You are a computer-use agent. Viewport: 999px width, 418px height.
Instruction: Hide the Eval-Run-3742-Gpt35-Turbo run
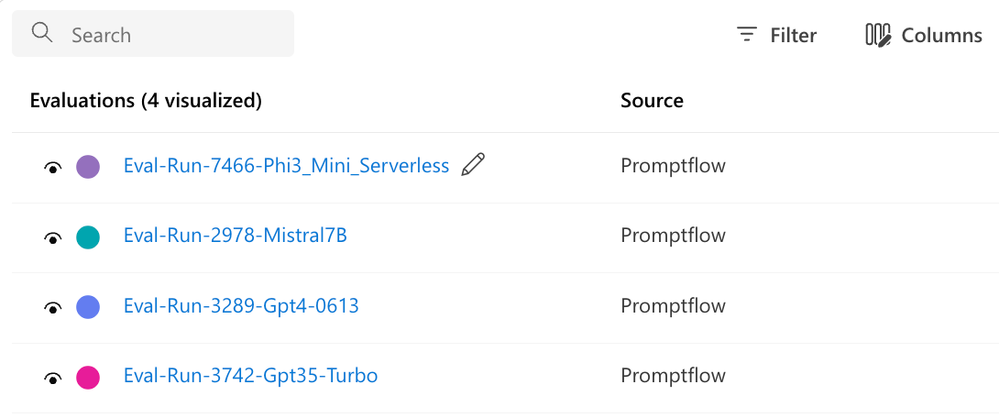(x=53, y=377)
